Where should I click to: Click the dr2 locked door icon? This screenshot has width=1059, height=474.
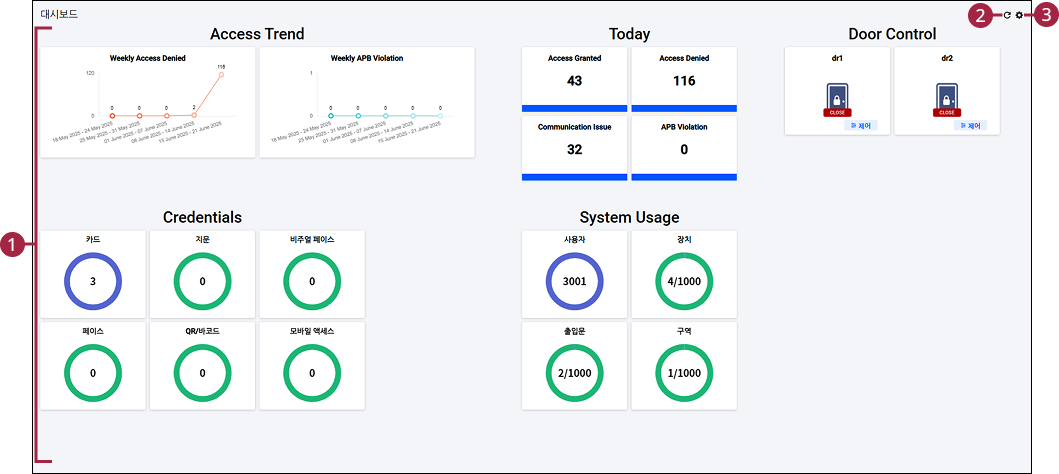(947, 97)
